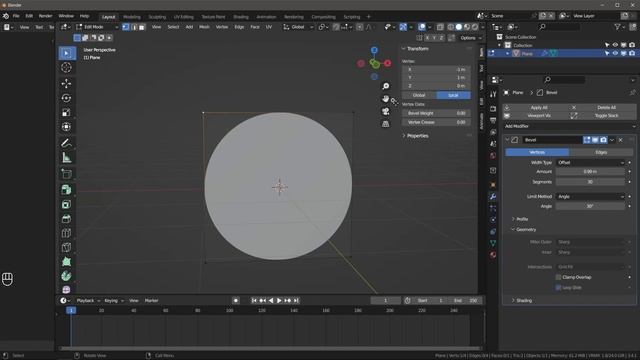This screenshot has width=640, height=360.
Task: Click the viewport pan hand icon
Action: 385,99
